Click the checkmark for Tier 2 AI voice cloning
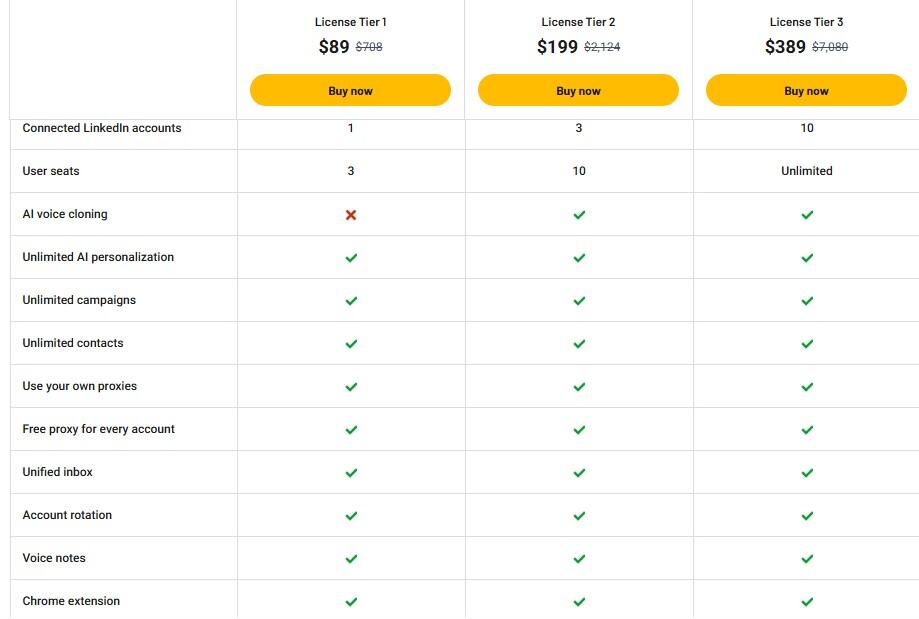919x619 pixels. tap(578, 214)
